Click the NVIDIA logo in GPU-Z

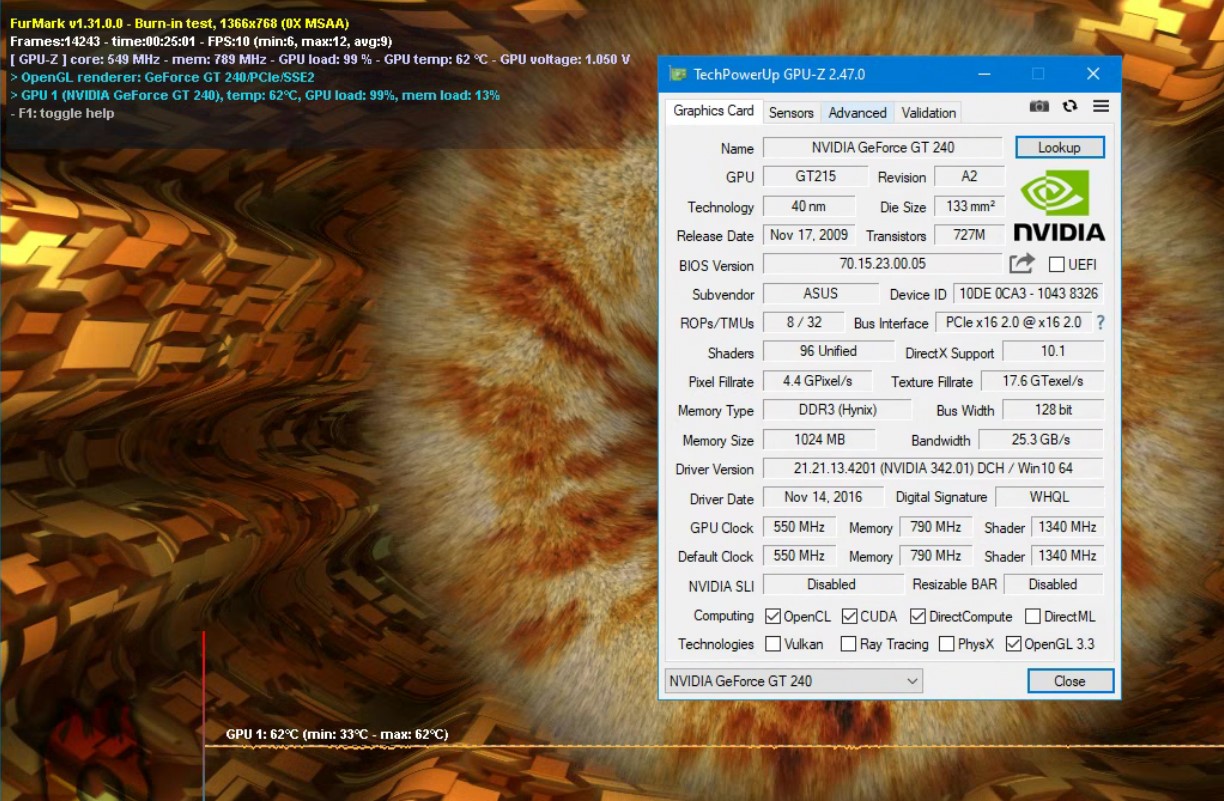click(x=1059, y=206)
